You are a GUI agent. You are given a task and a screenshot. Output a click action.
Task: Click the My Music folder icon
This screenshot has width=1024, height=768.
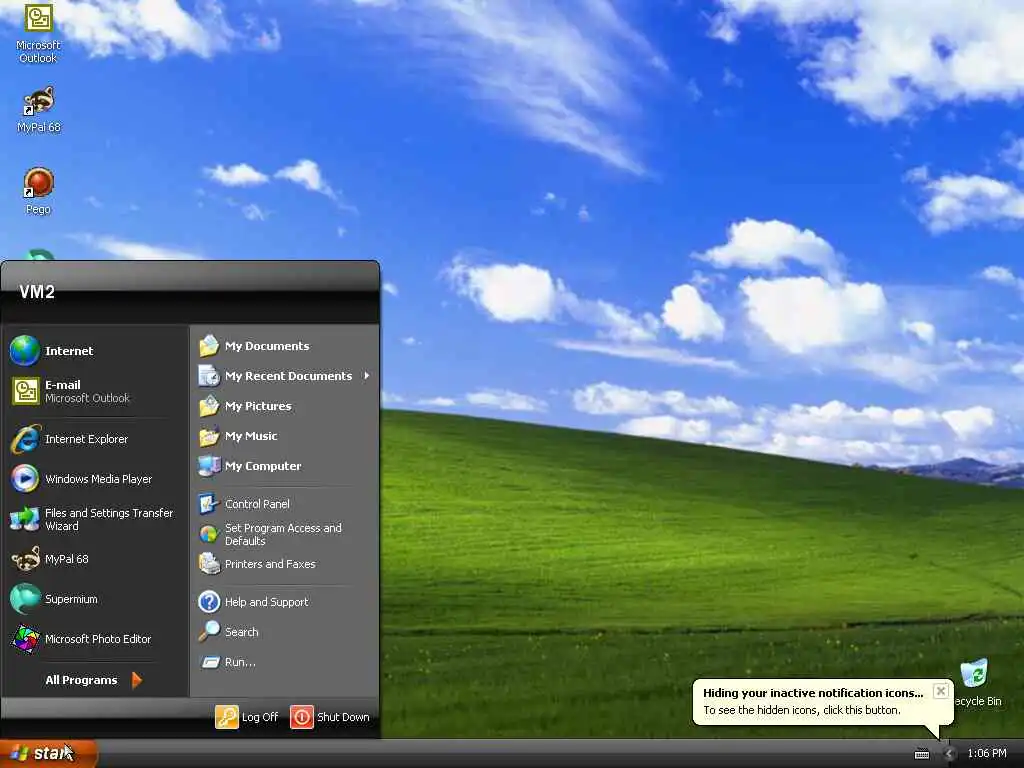click(x=209, y=436)
